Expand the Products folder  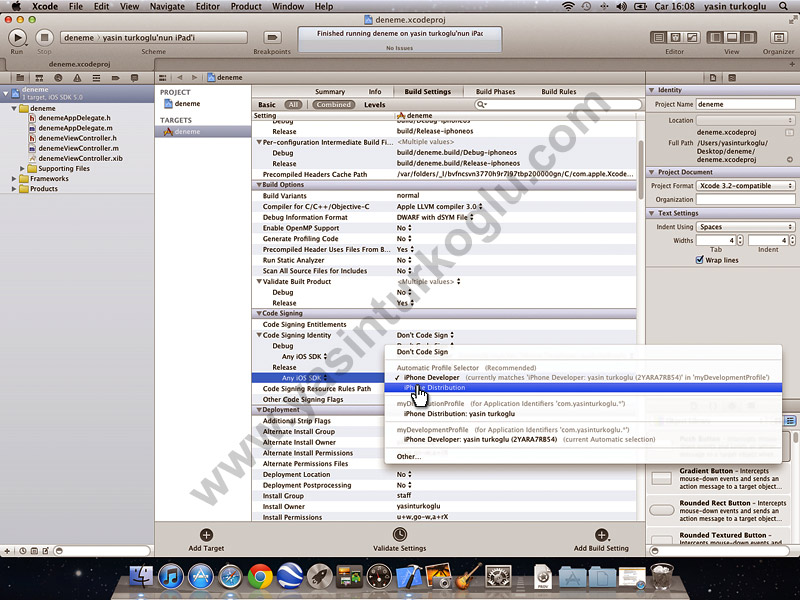click(x=14, y=189)
